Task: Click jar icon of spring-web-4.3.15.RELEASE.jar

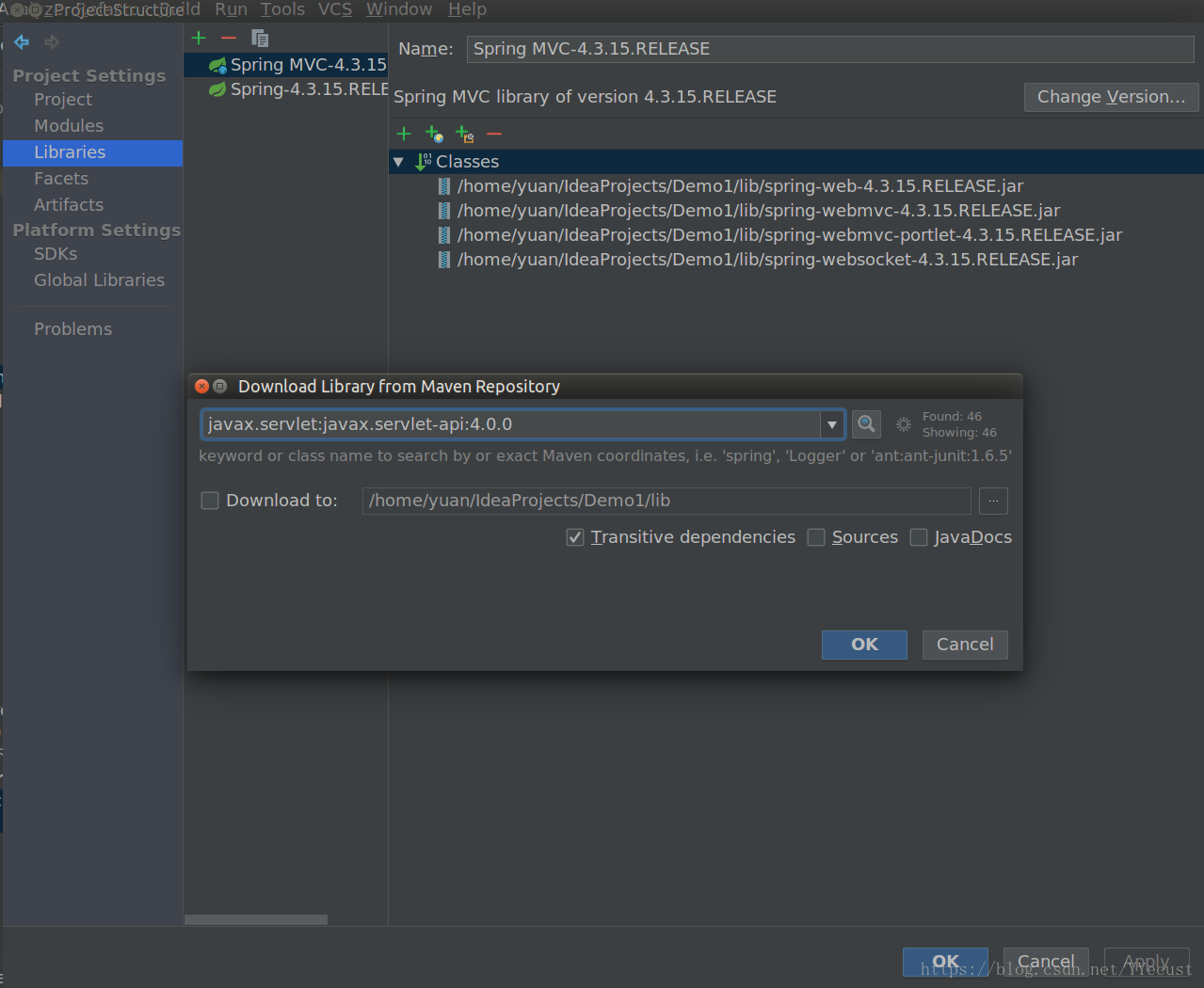Action: click(444, 186)
